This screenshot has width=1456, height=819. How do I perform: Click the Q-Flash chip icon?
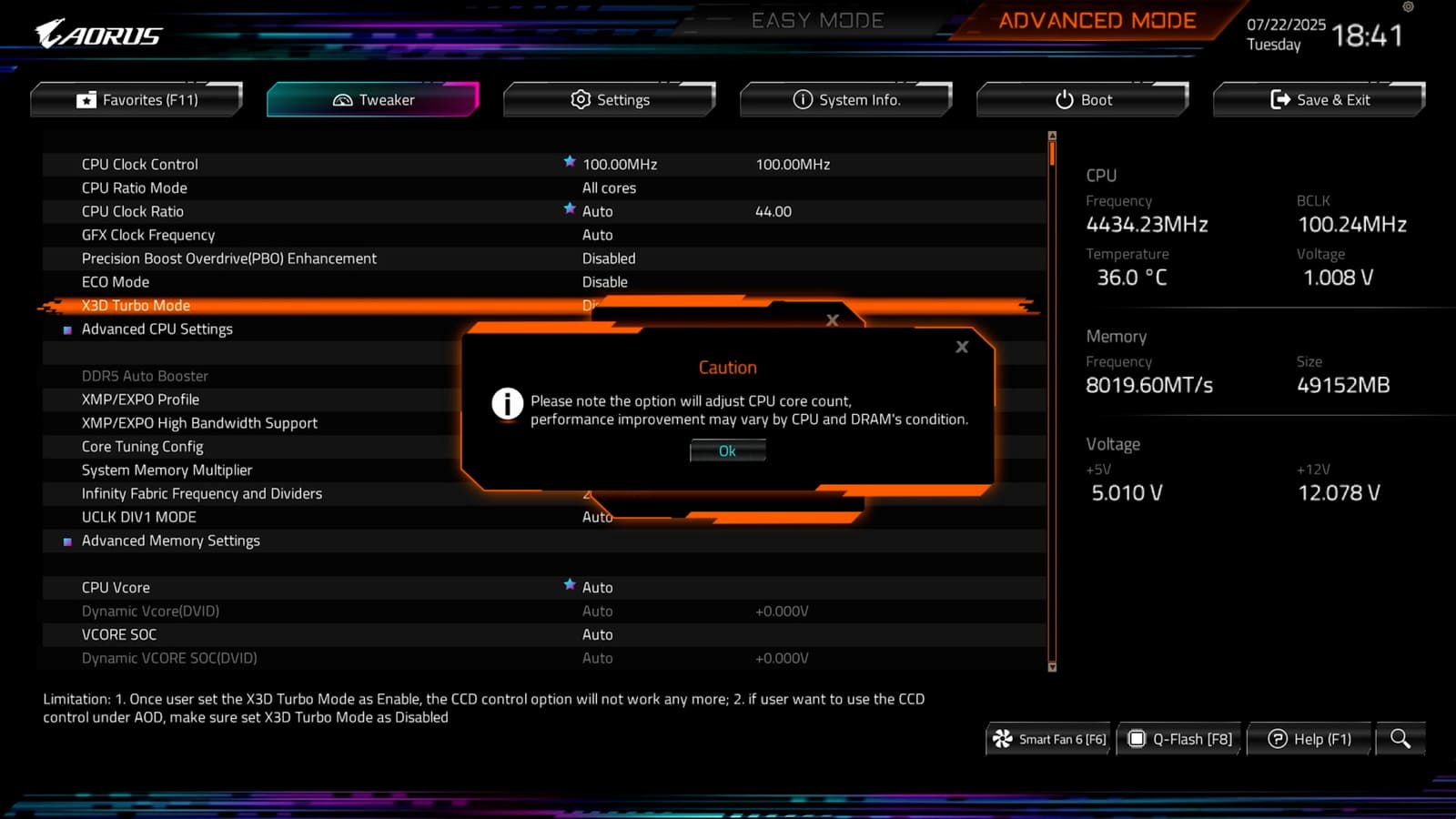1137,739
